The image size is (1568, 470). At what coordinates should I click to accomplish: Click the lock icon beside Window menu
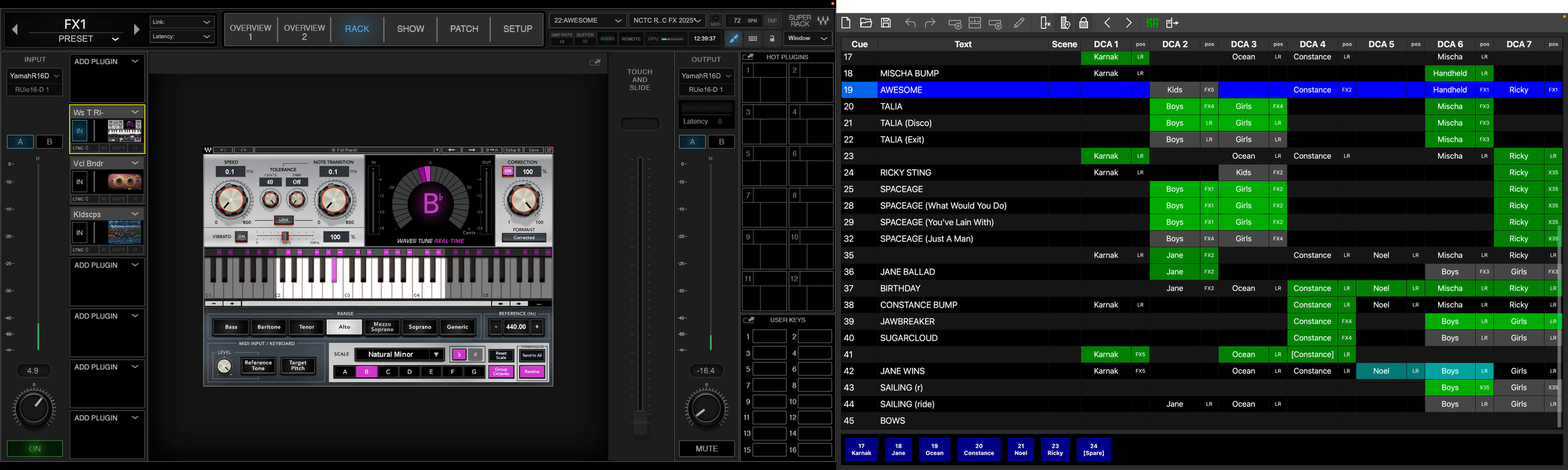[x=772, y=38]
